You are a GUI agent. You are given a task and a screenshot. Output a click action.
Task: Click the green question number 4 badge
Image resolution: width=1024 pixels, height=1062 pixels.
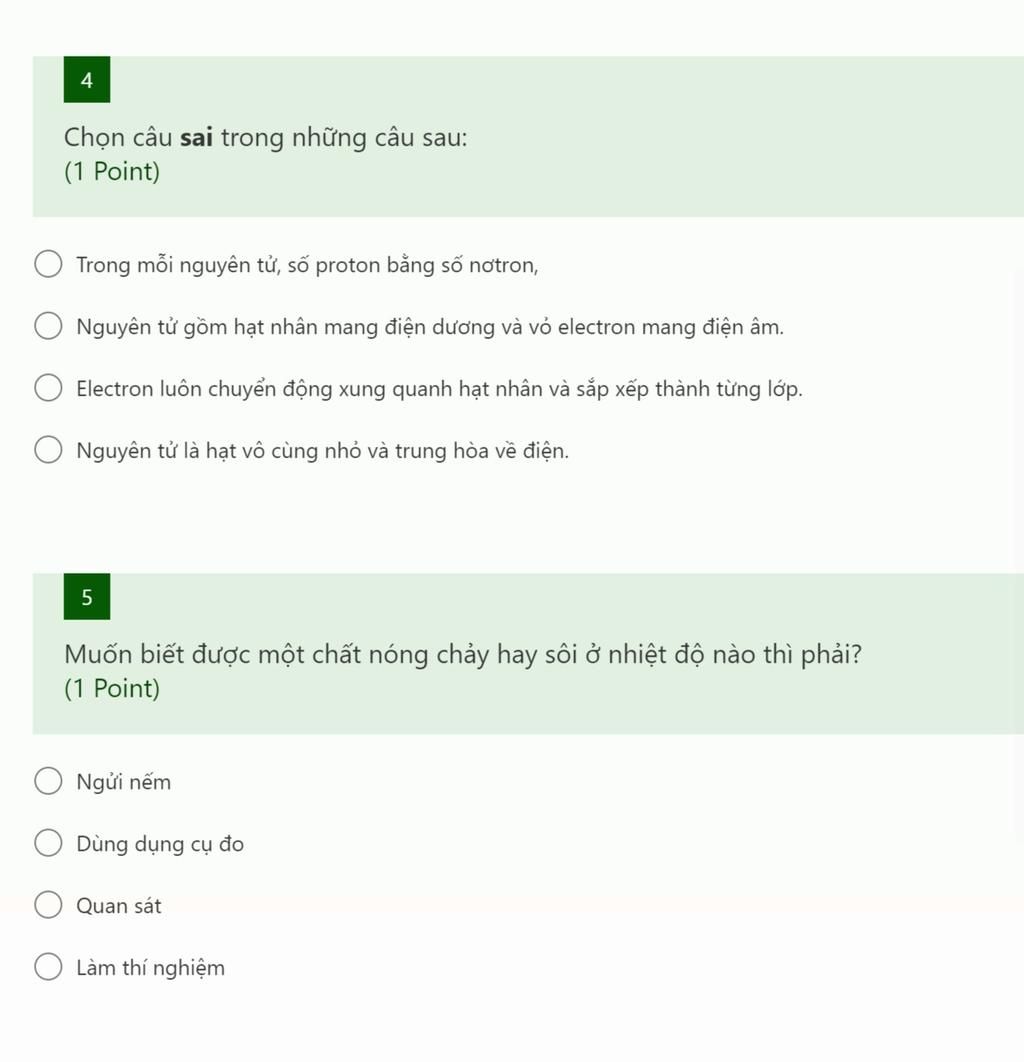click(87, 80)
